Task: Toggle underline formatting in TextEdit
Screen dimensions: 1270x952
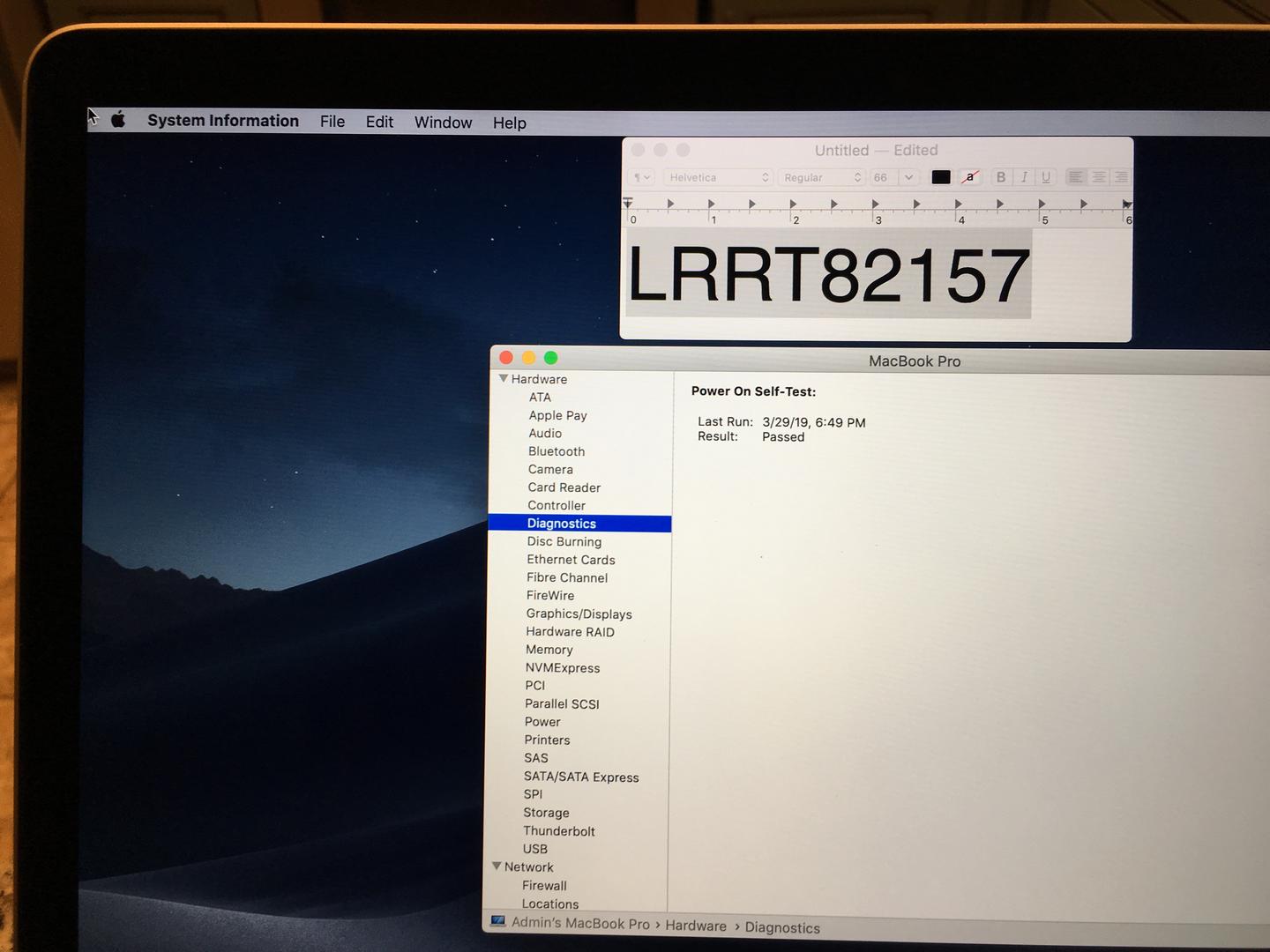Action: pyautogui.click(x=1046, y=177)
